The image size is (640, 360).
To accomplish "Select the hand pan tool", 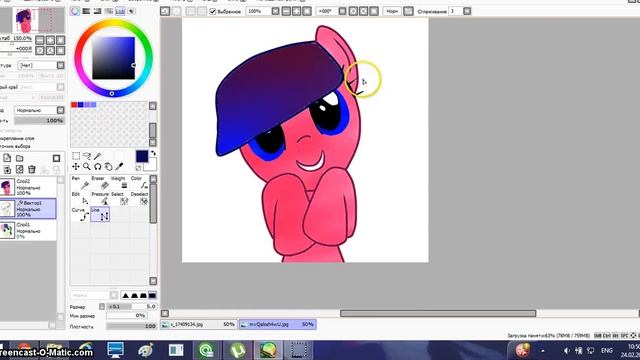I will click(x=108, y=167).
